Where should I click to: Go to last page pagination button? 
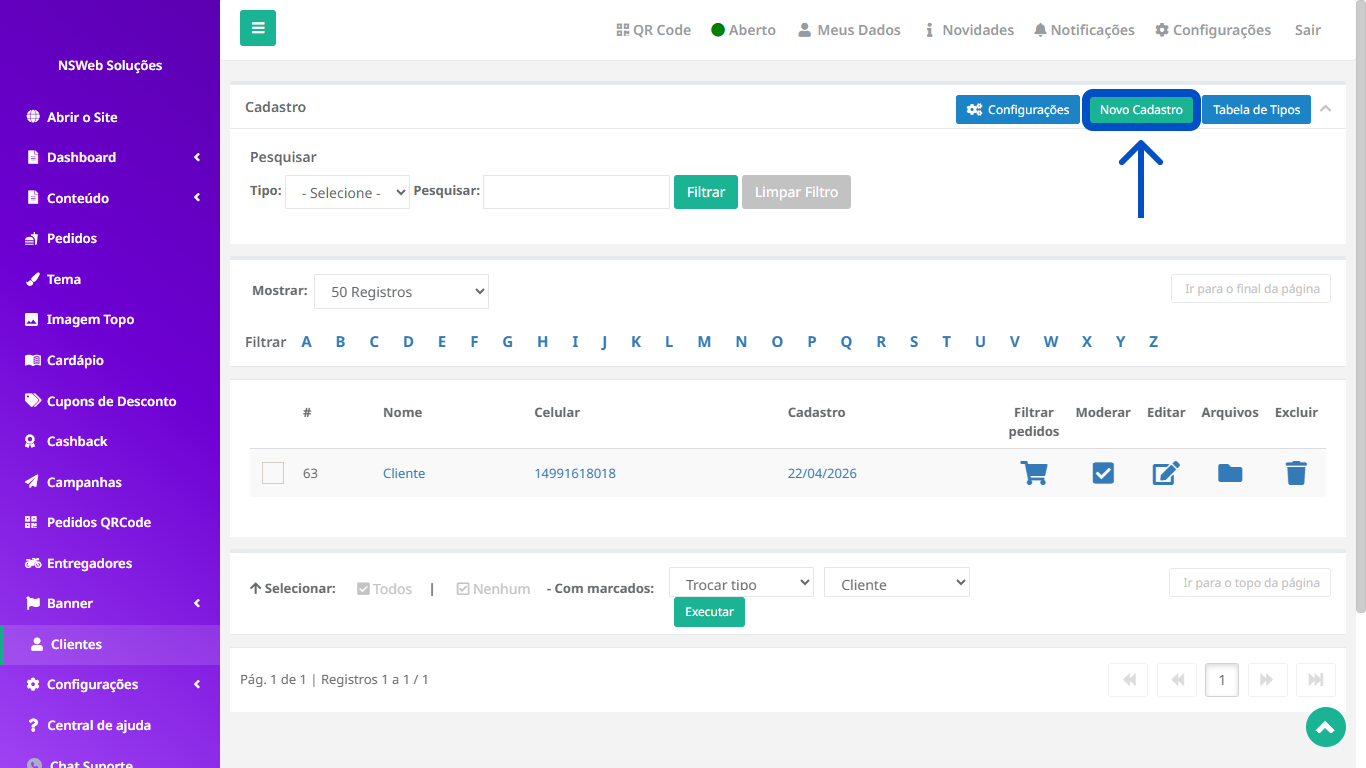pos(1316,680)
